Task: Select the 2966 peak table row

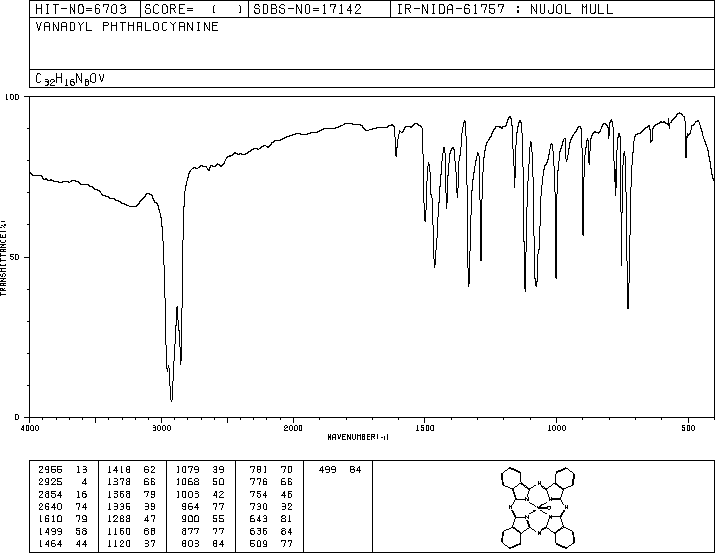Action: tap(63, 470)
